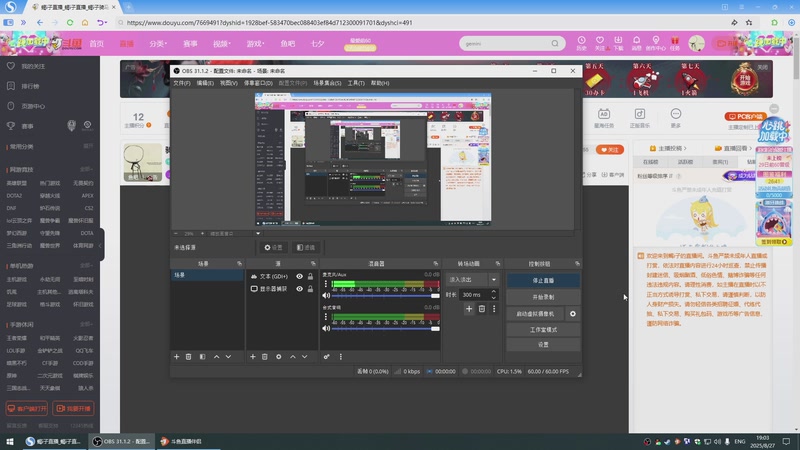This screenshot has width=800, height=450.
Task: Open Douyu tasks gift icon
Action: [x=674, y=43]
